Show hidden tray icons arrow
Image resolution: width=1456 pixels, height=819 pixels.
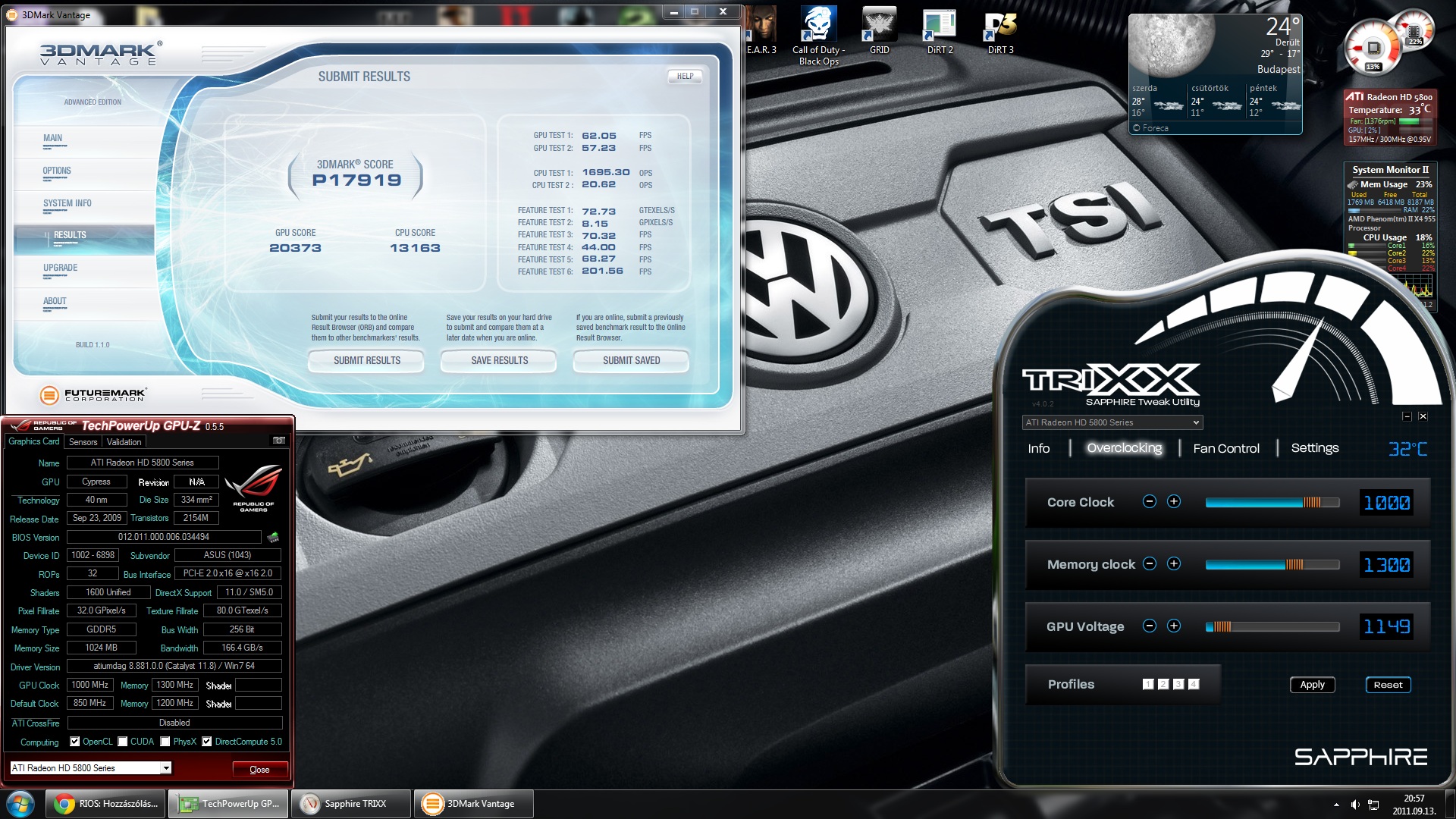click(x=1336, y=805)
